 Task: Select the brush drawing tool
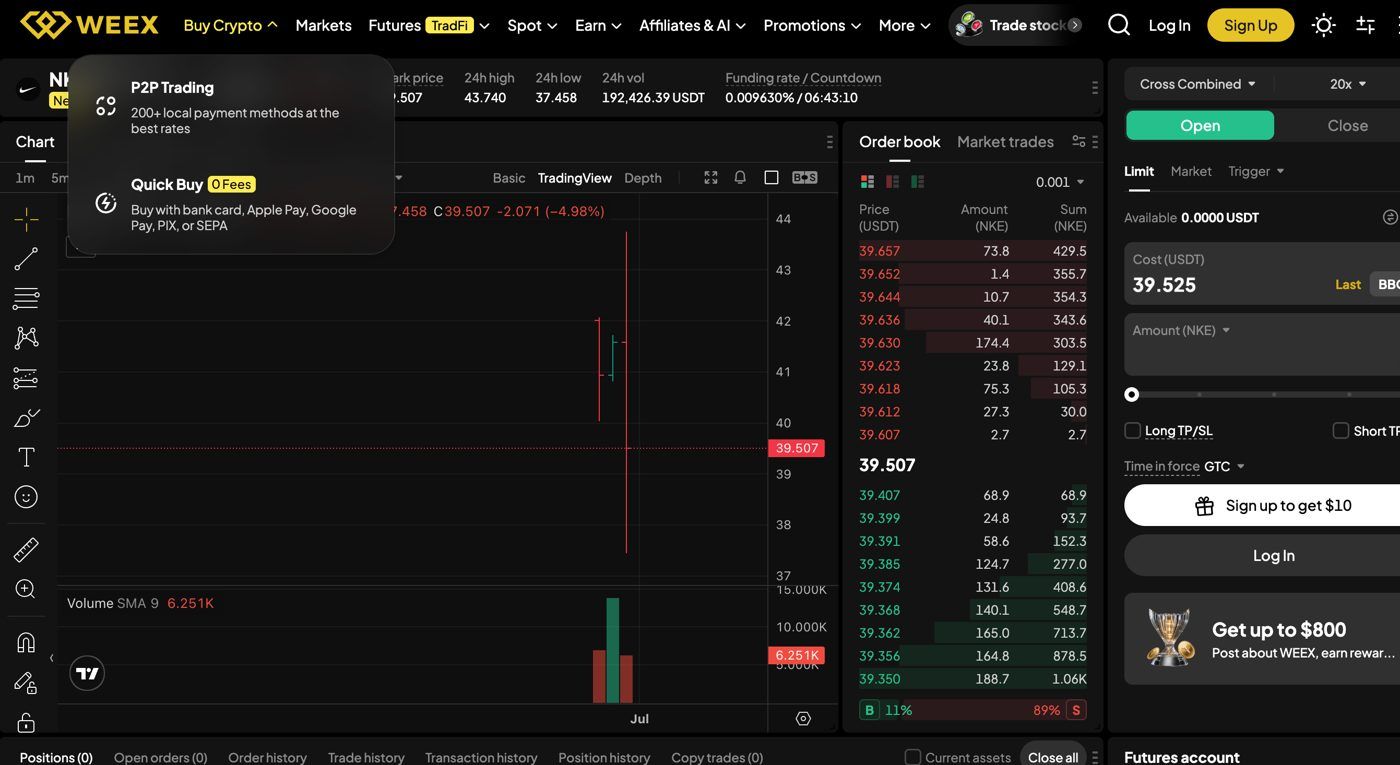pyautogui.click(x=26, y=418)
